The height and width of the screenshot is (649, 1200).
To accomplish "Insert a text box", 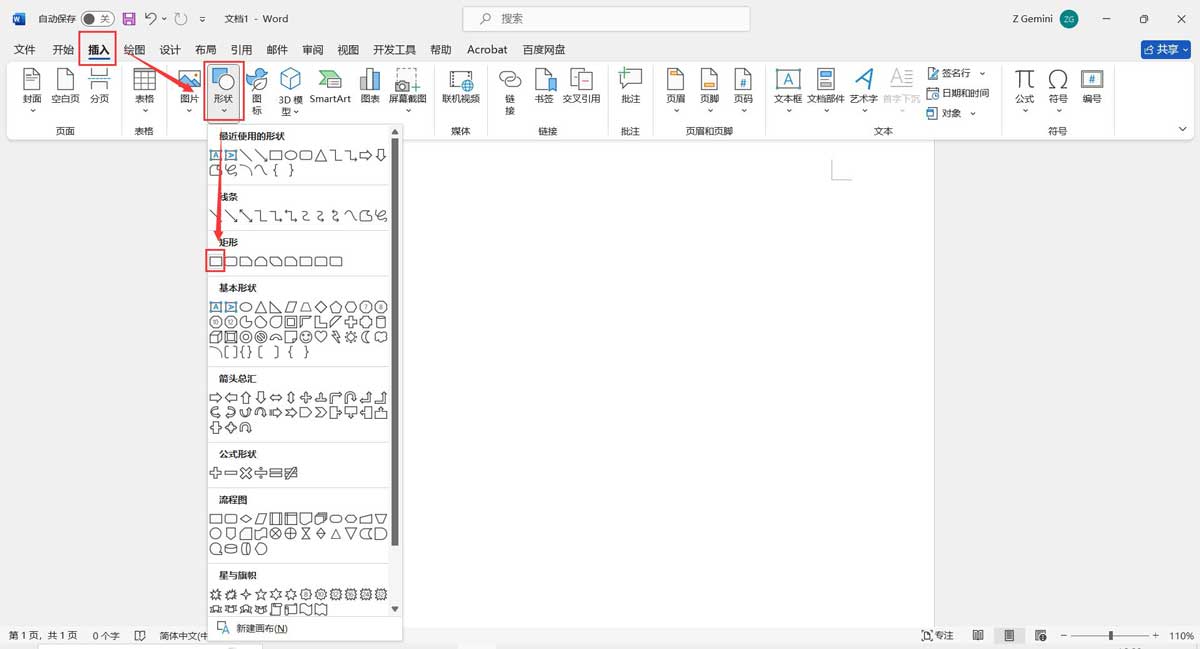I will click(787, 88).
